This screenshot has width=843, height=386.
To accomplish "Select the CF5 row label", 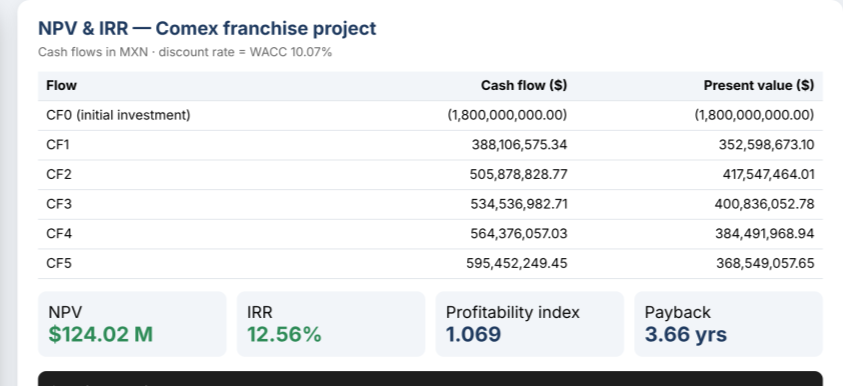I will pos(59,263).
